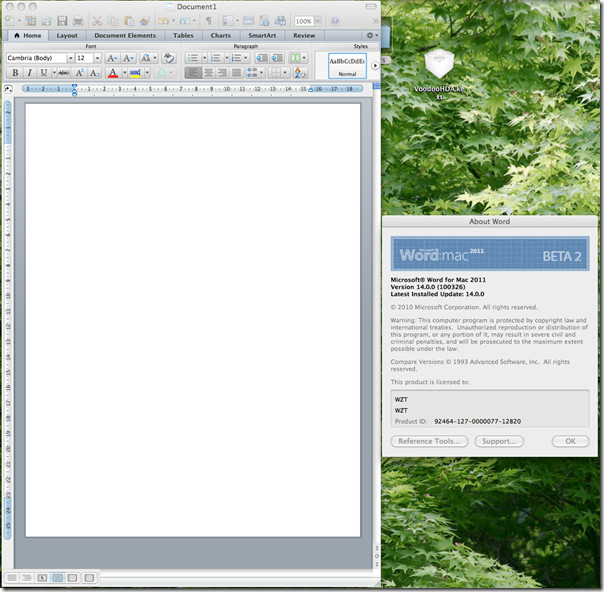Click the tab stop selector at ruler corner

click(8, 90)
